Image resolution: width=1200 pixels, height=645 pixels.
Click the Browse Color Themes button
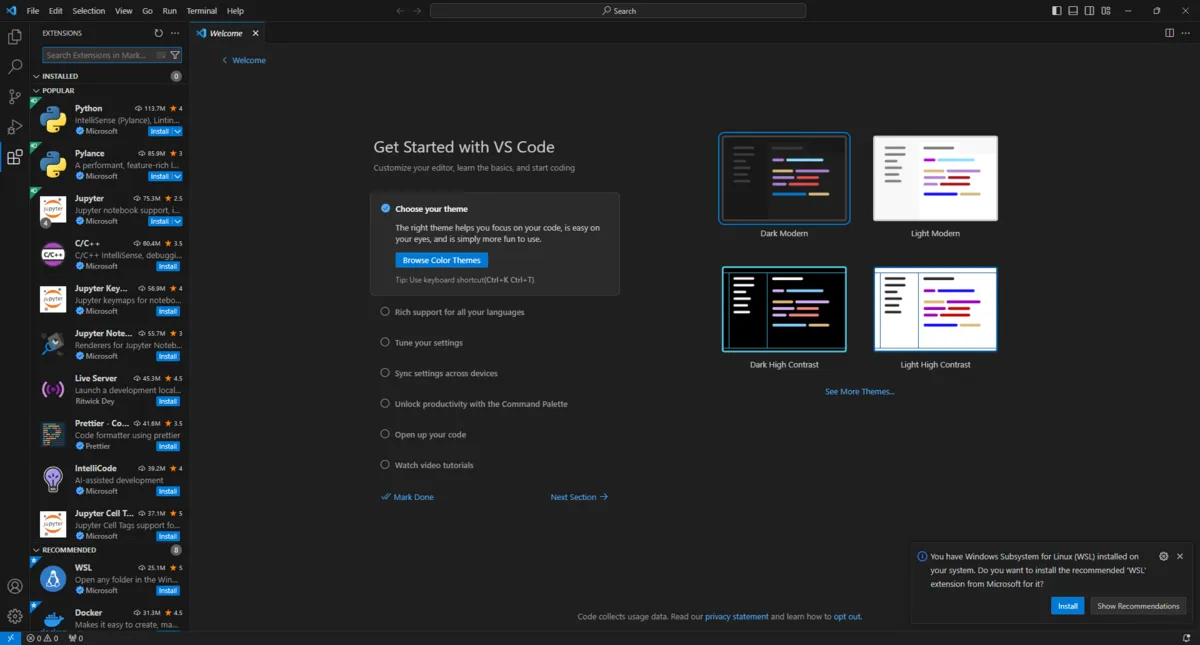[441, 259]
